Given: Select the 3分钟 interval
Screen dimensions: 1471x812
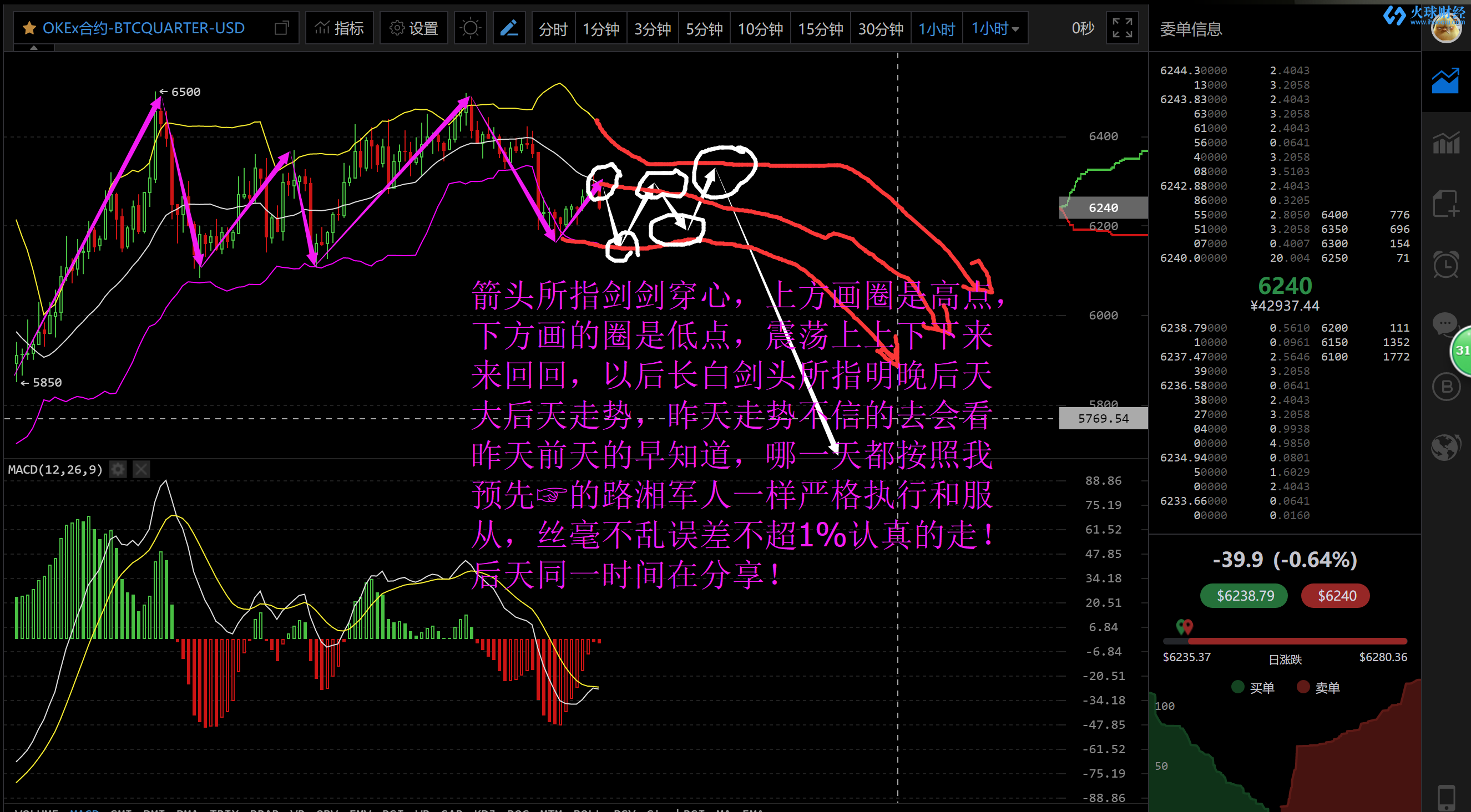Looking at the screenshot, I should 652,28.
